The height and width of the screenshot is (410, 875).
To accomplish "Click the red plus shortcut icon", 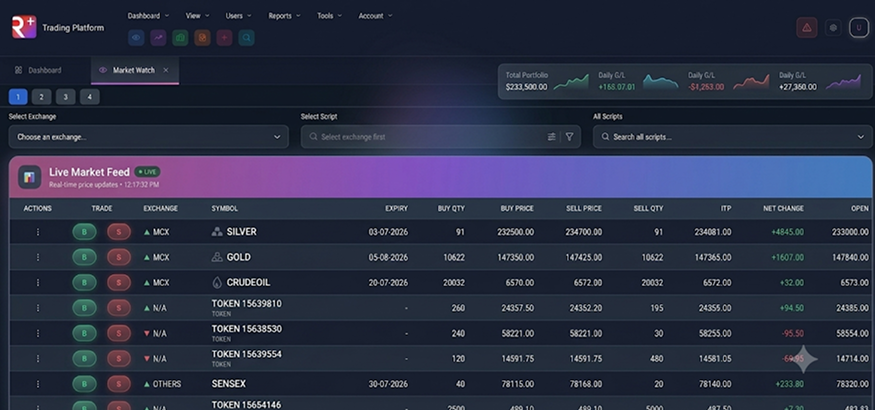I will pos(224,38).
